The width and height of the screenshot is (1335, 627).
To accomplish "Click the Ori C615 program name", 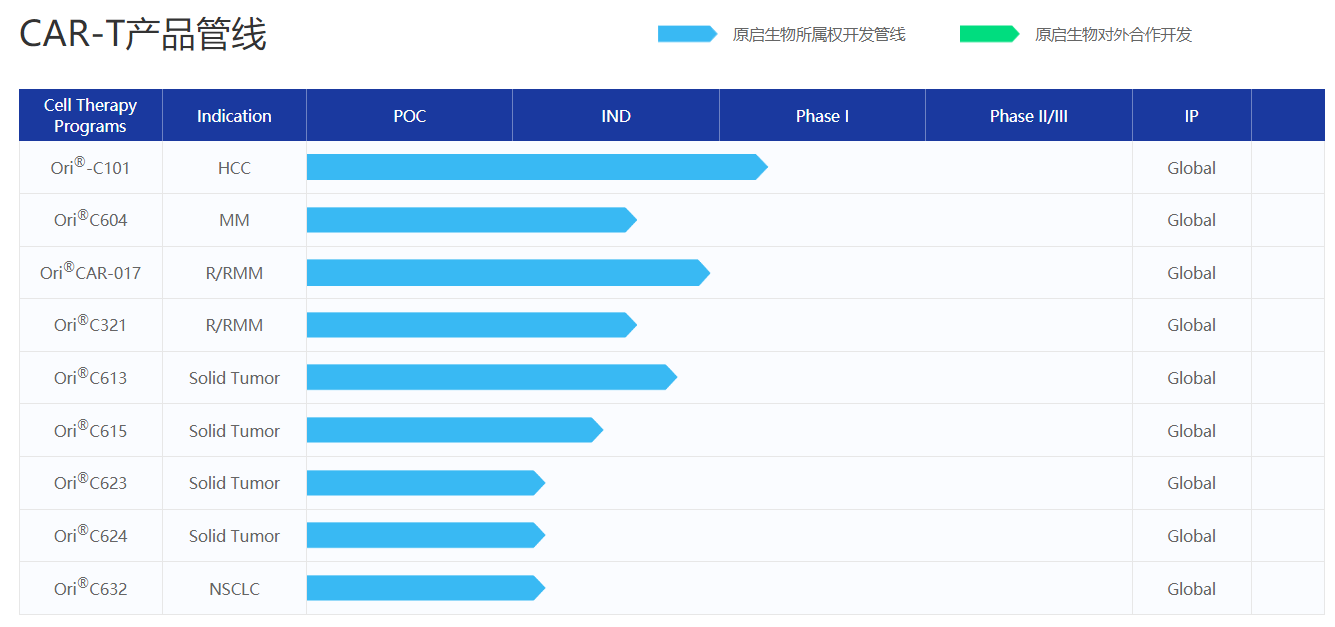I will [90, 431].
